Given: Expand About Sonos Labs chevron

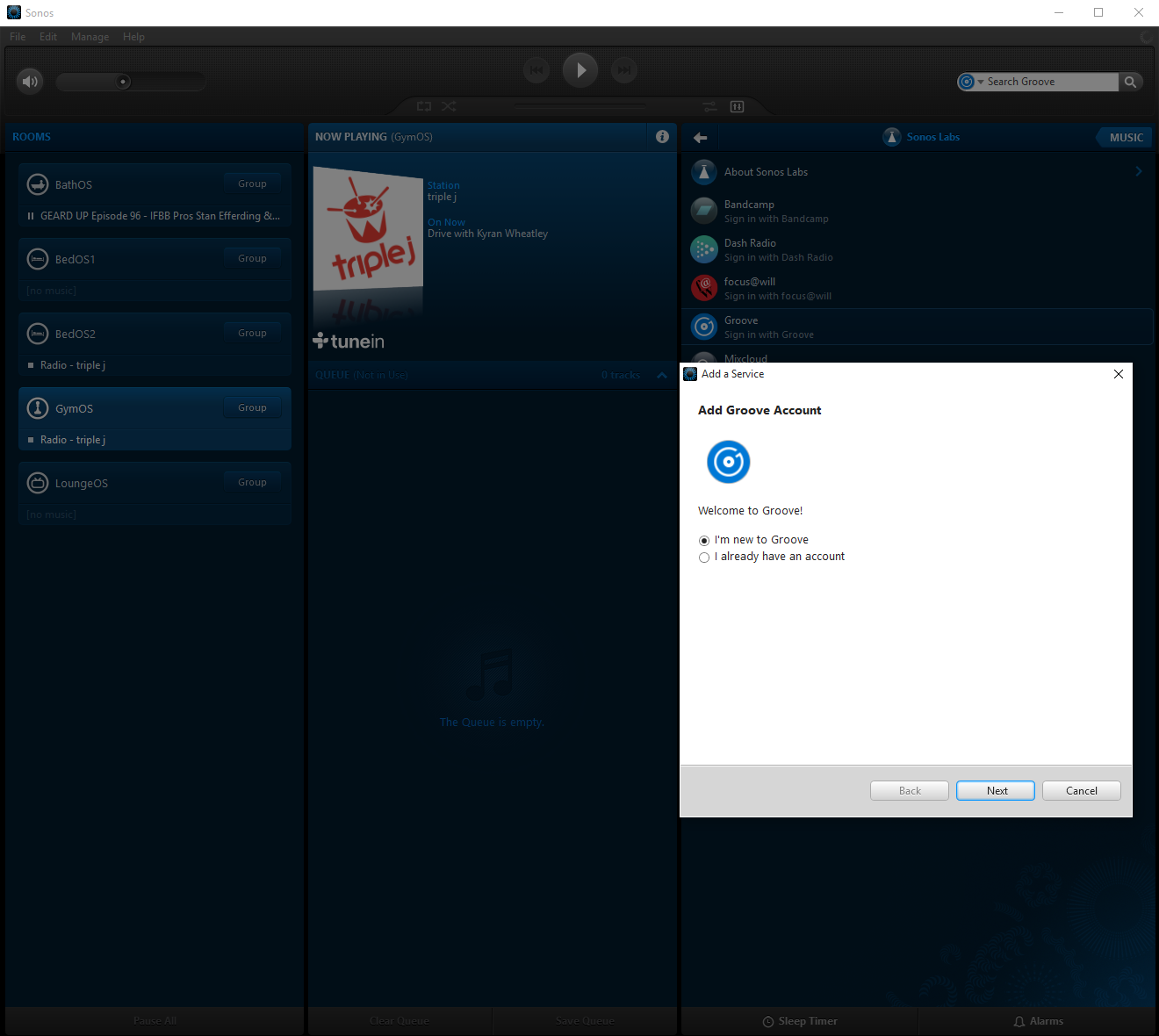Looking at the screenshot, I should click(1138, 172).
